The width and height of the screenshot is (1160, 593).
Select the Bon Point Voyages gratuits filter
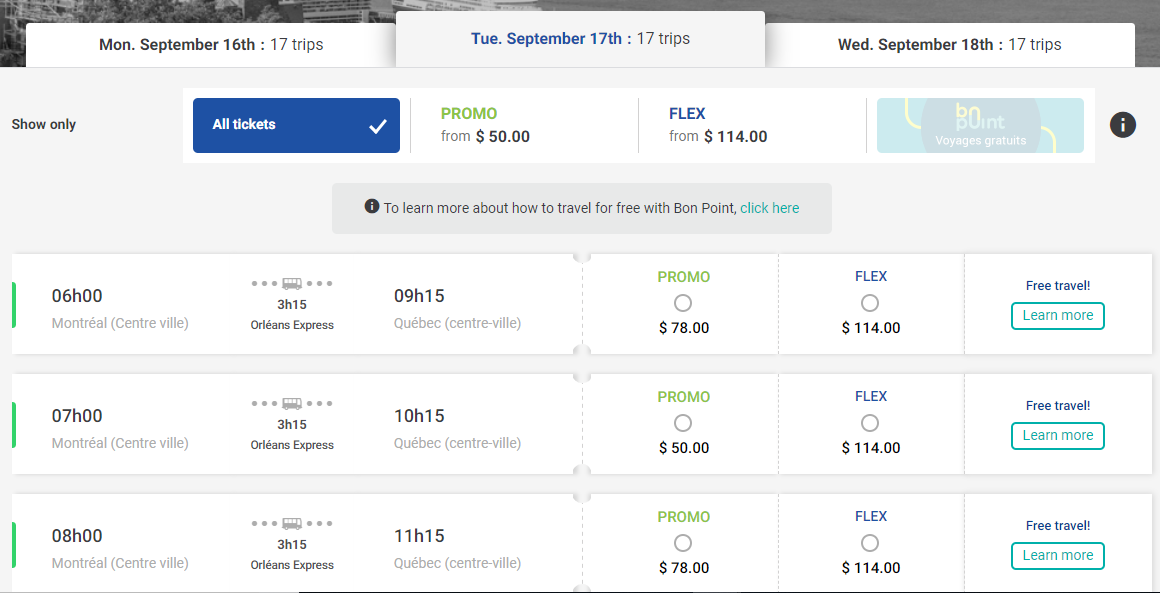[x=980, y=126]
